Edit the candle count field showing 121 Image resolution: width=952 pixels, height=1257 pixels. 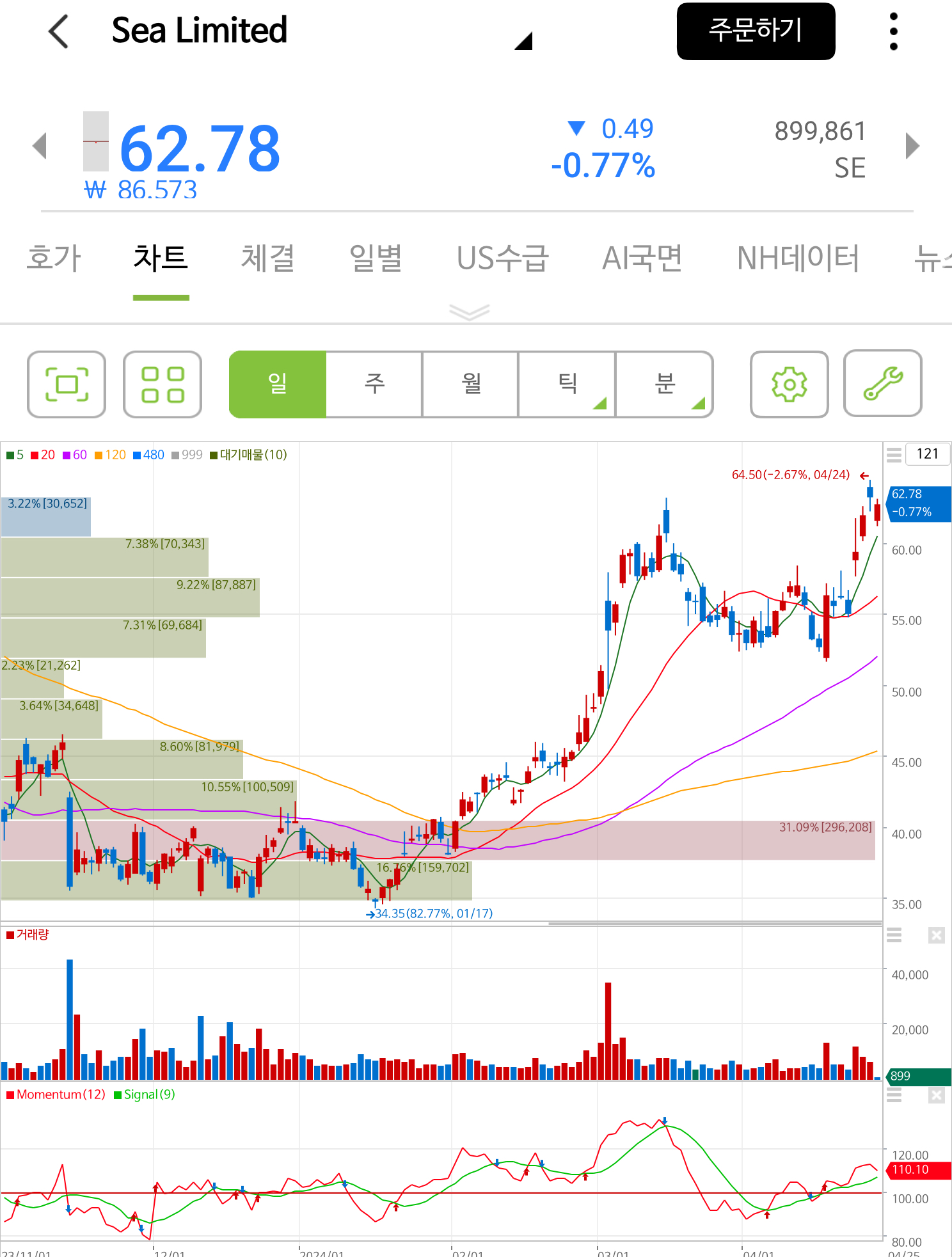[x=928, y=454]
